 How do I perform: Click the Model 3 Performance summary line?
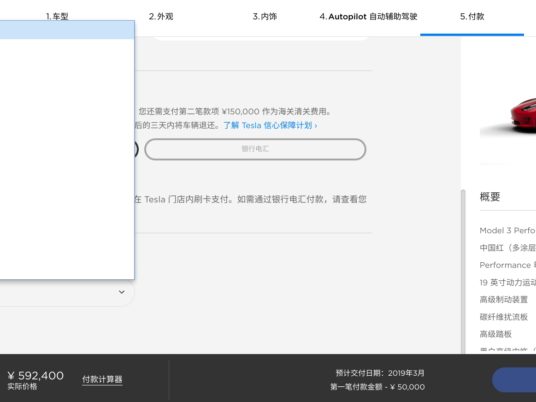(x=508, y=231)
